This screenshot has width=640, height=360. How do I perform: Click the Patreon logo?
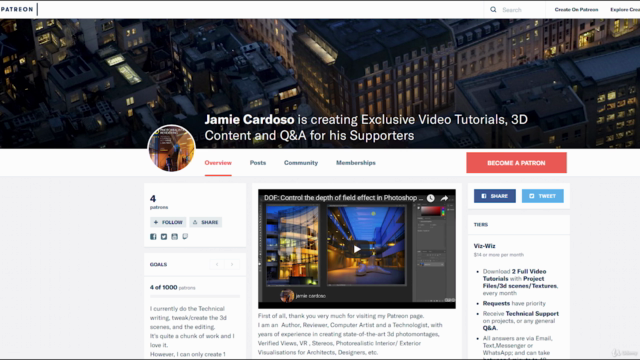[x=17, y=9]
